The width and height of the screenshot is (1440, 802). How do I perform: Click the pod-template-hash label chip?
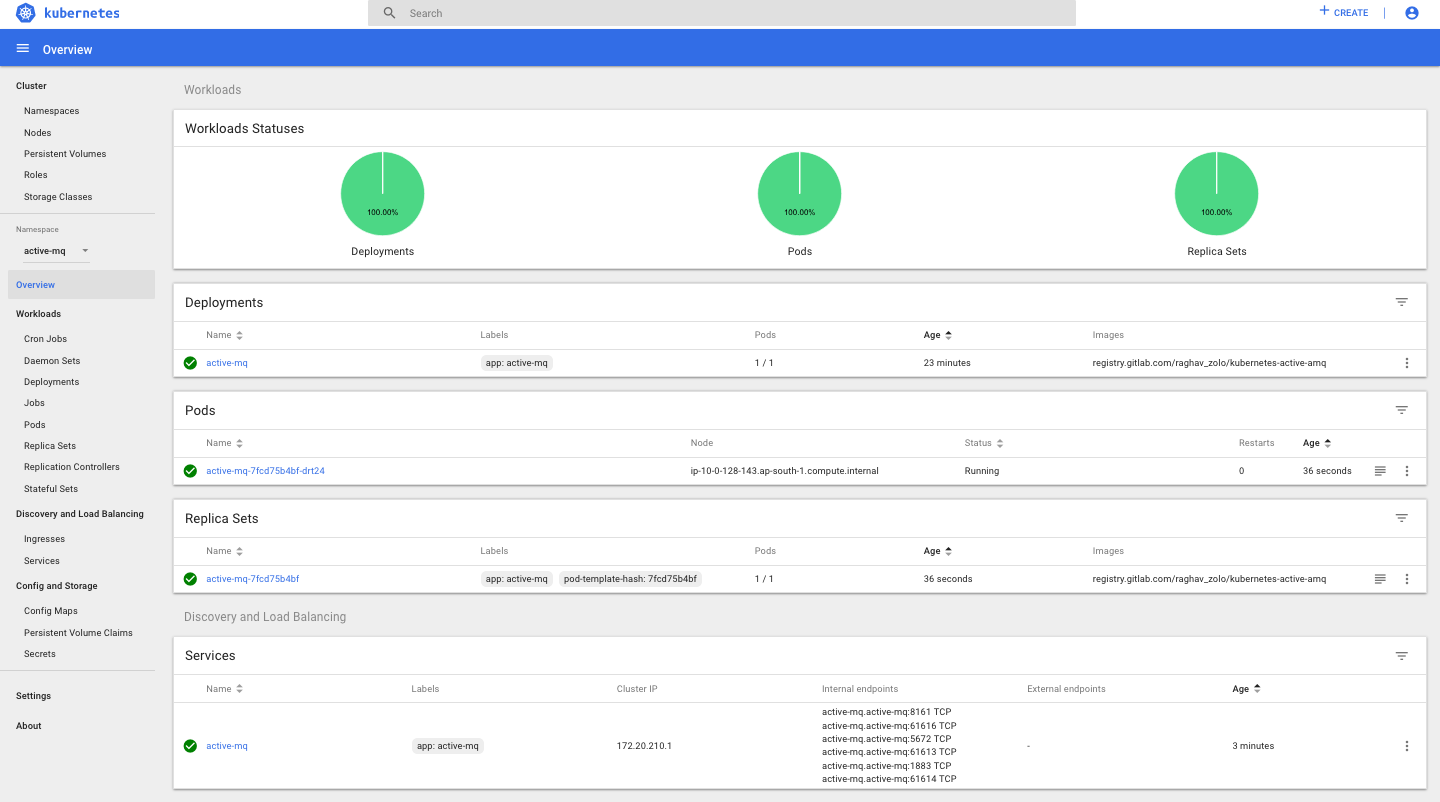[x=630, y=579]
